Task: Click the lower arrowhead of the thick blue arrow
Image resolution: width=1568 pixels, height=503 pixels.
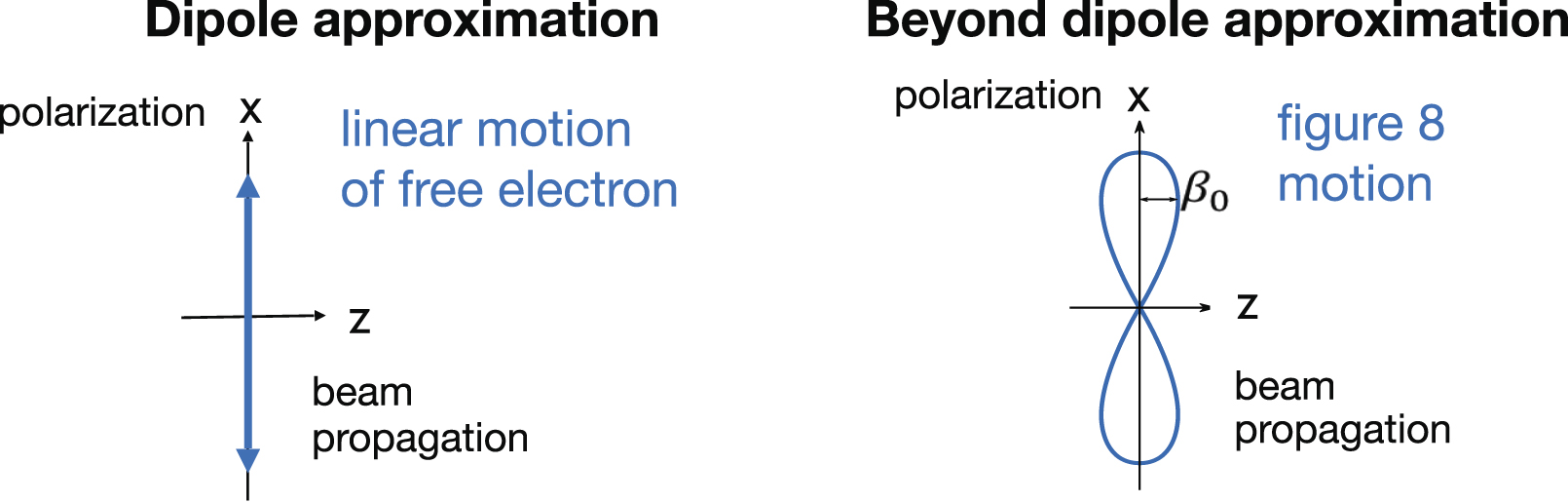Action: pos(248,459)
